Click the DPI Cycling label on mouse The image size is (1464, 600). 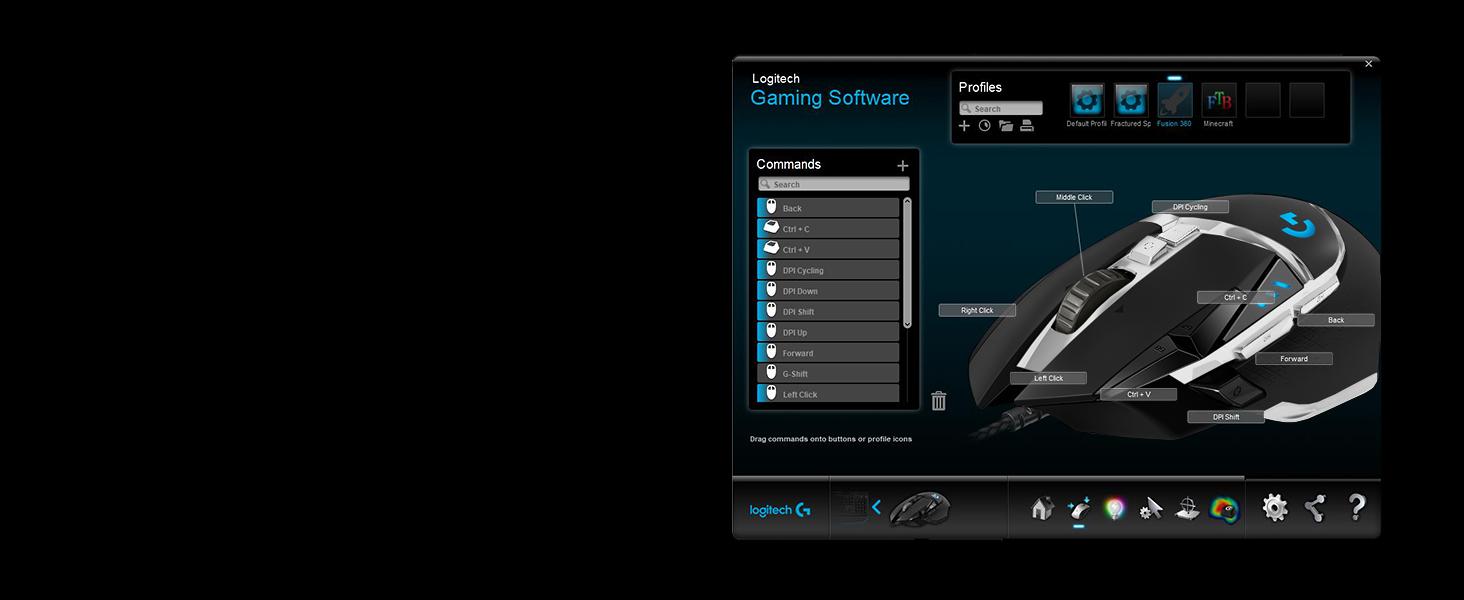[x=1190, y=207]
